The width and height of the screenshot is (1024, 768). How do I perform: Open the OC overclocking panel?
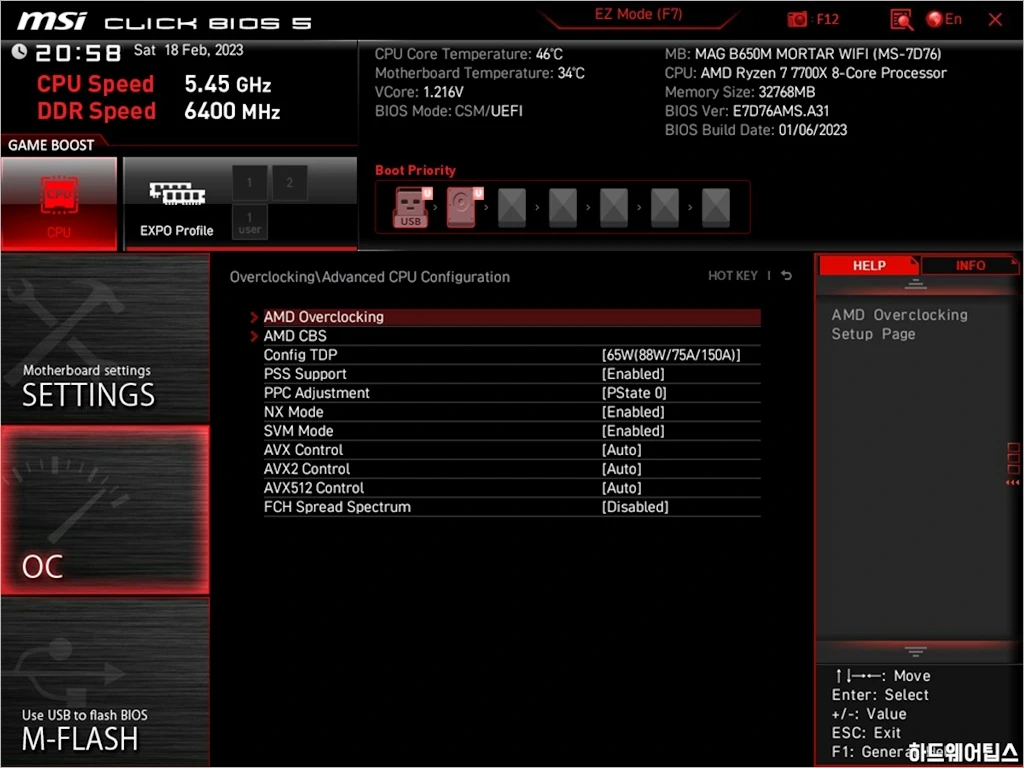105,510
